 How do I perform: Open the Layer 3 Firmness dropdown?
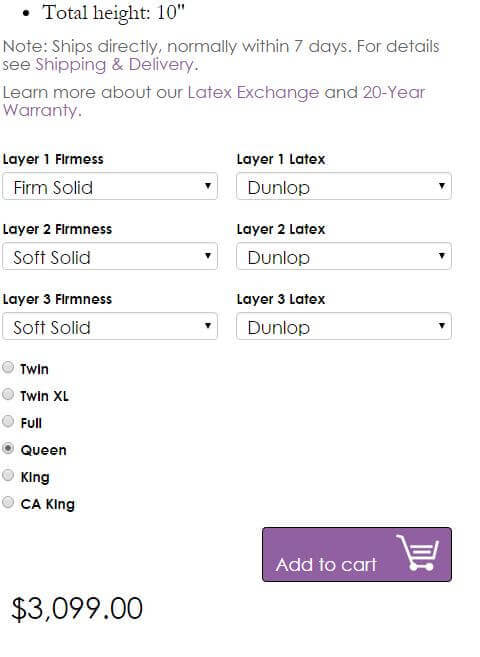click(110, 326)
